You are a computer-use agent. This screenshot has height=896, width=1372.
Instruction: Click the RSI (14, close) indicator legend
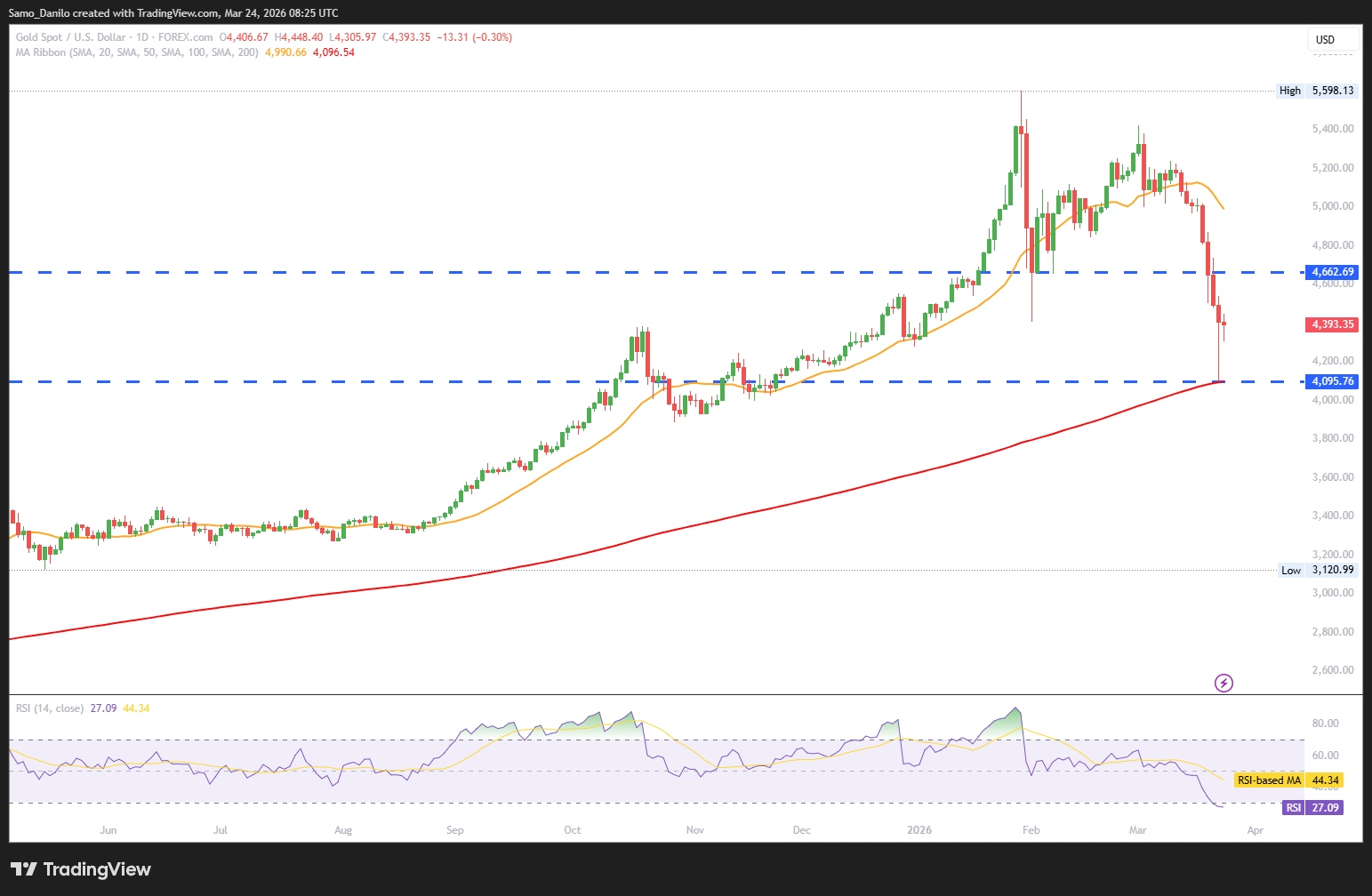point(50,708)
